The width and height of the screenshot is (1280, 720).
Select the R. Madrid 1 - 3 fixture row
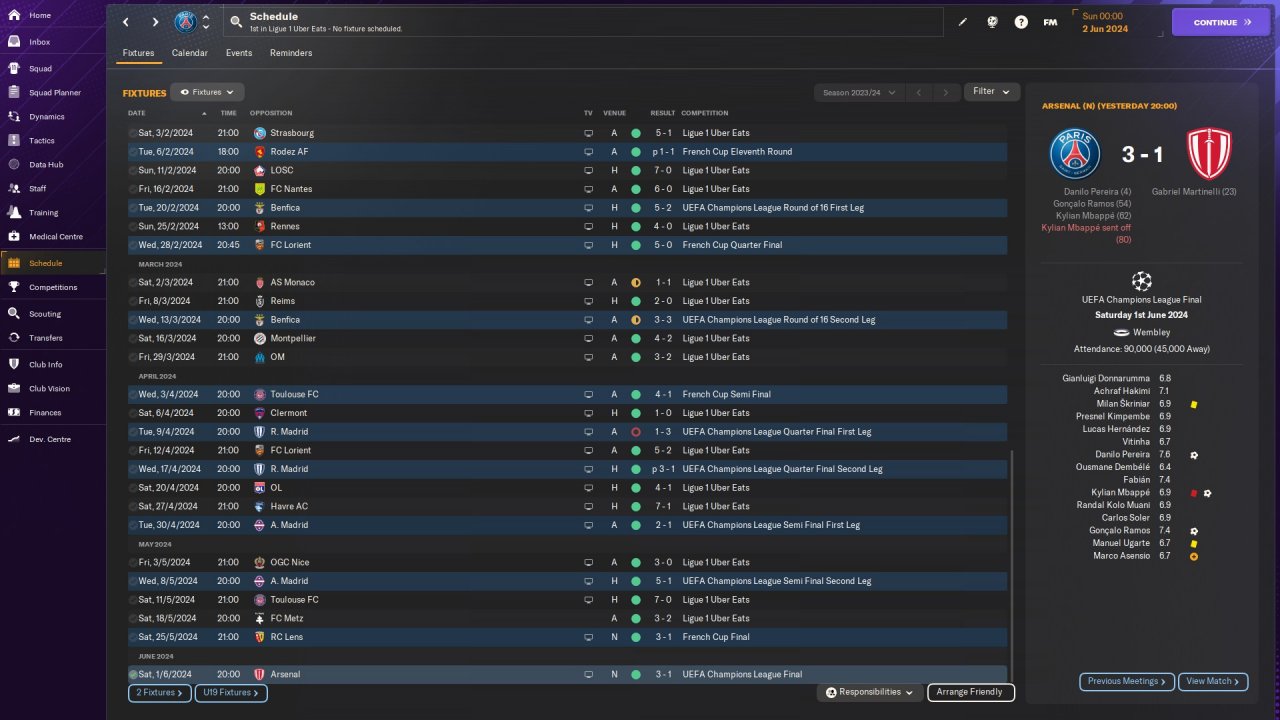point(567,432)
